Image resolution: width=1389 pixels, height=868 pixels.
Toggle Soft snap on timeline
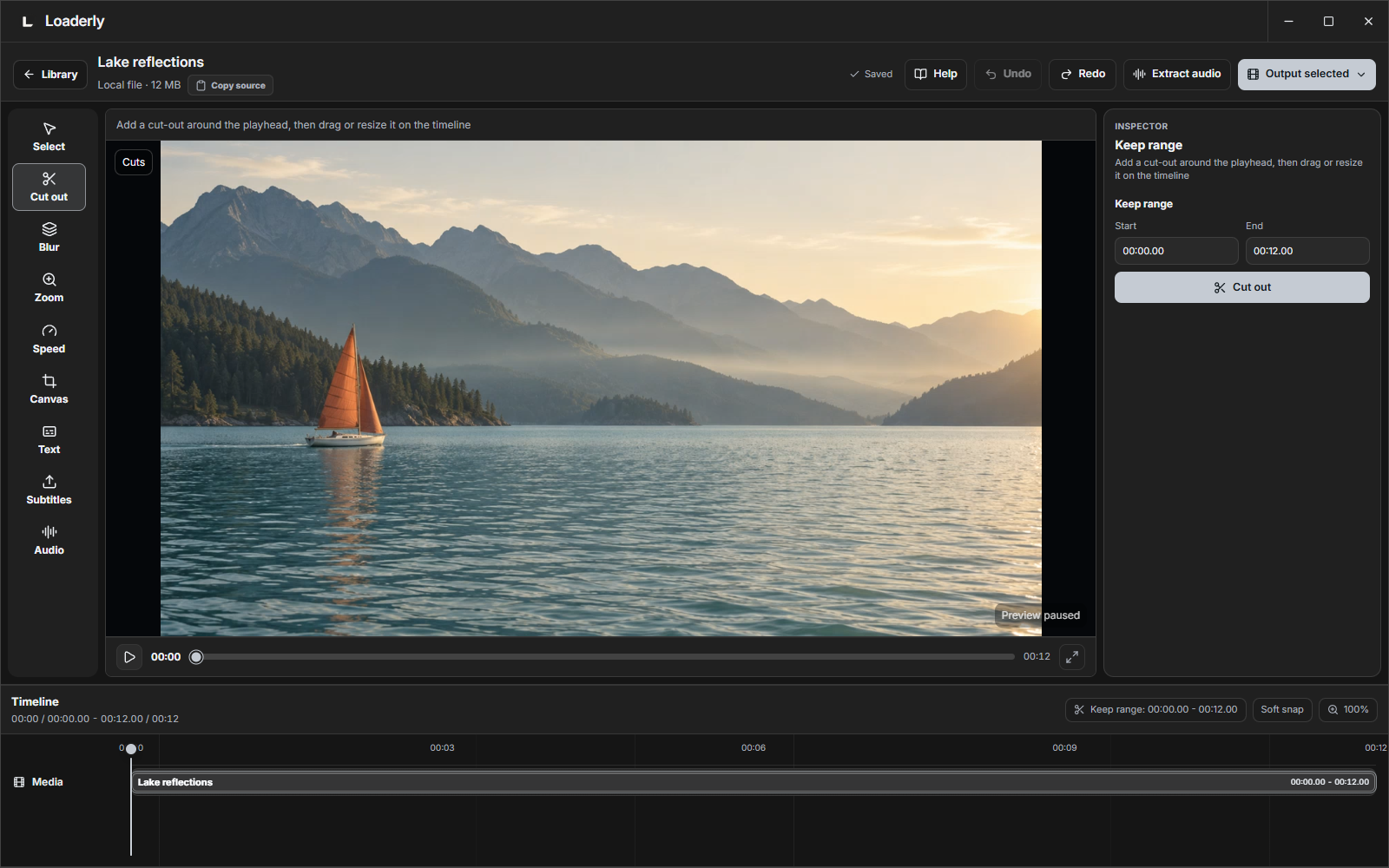tap(1282, 709)
